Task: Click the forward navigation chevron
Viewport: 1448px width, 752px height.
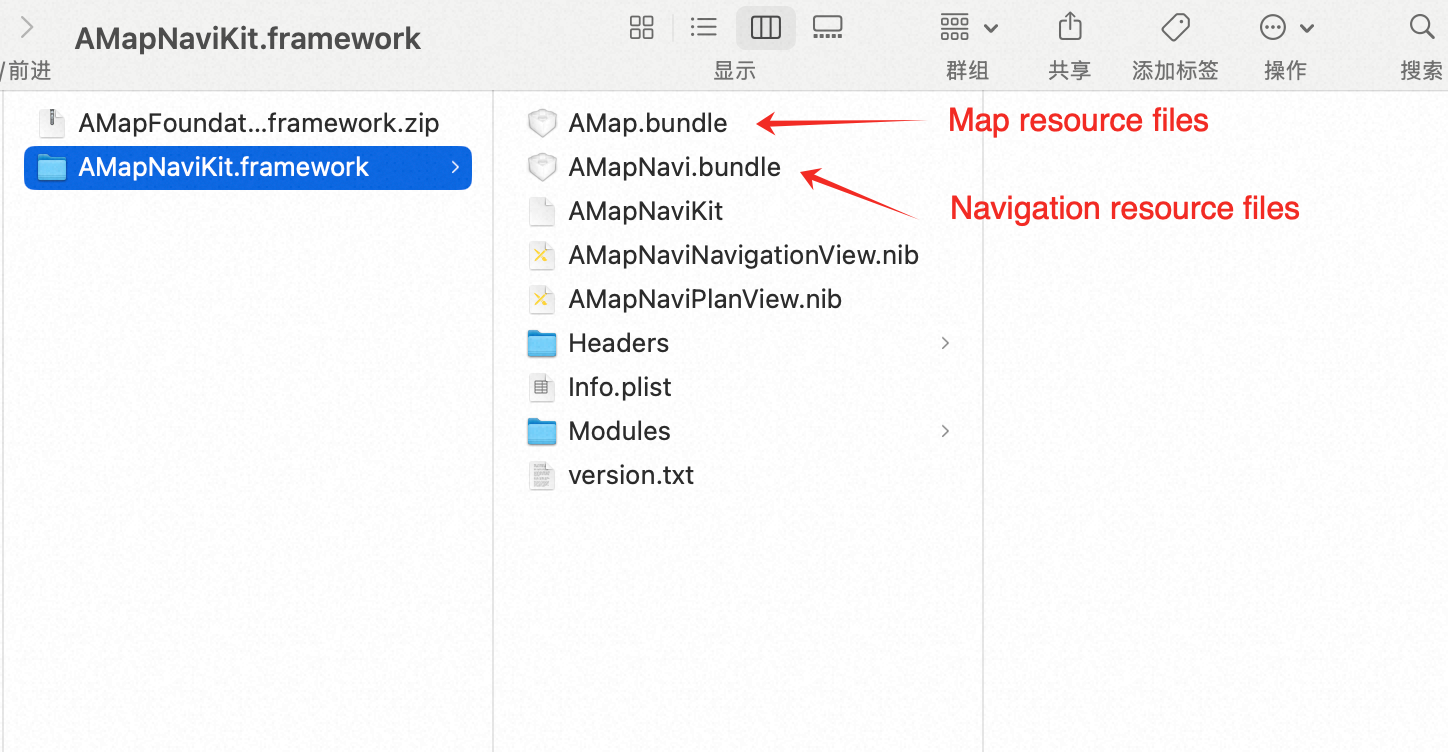Action: (27, 27)
